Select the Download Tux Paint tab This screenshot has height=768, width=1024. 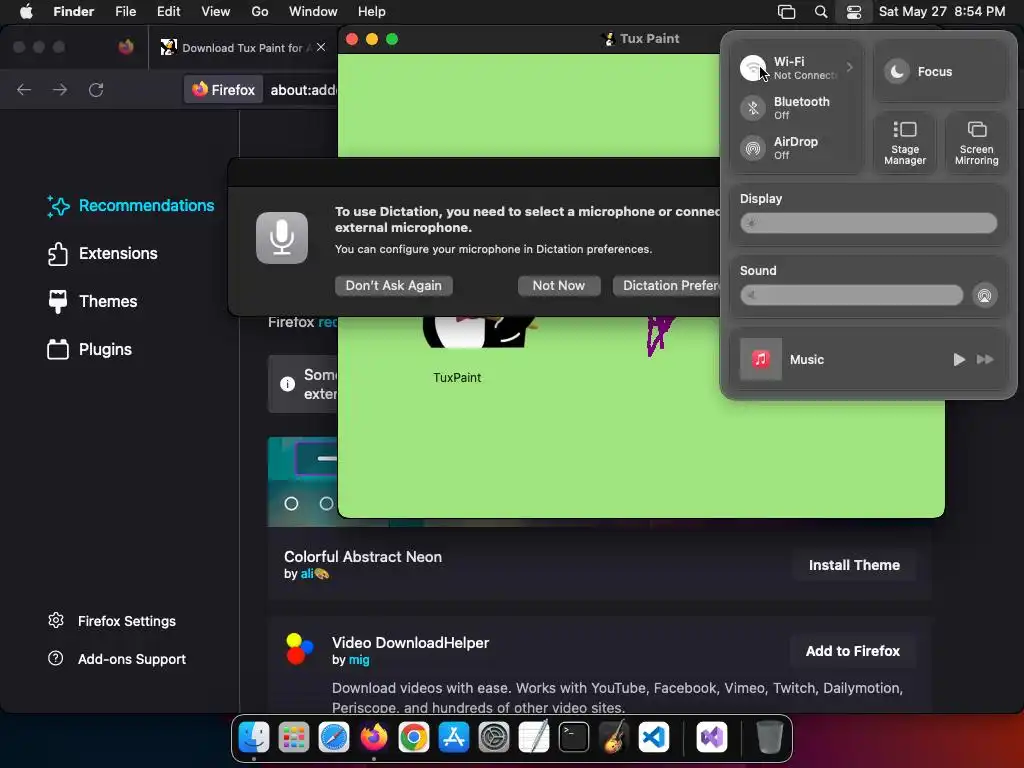coord(242,47)
